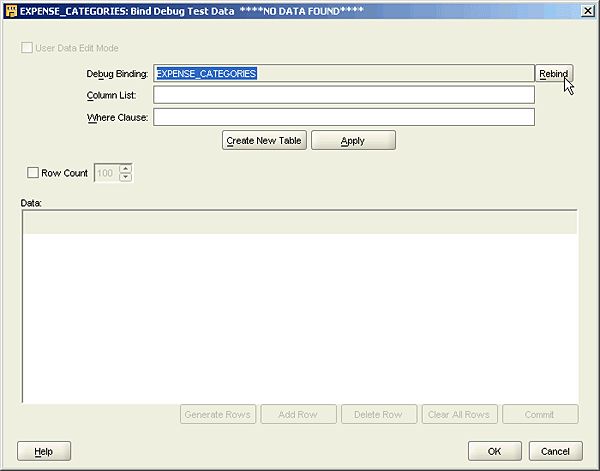
Task: Click the Generate Rows button
Action: click(218, 414)
